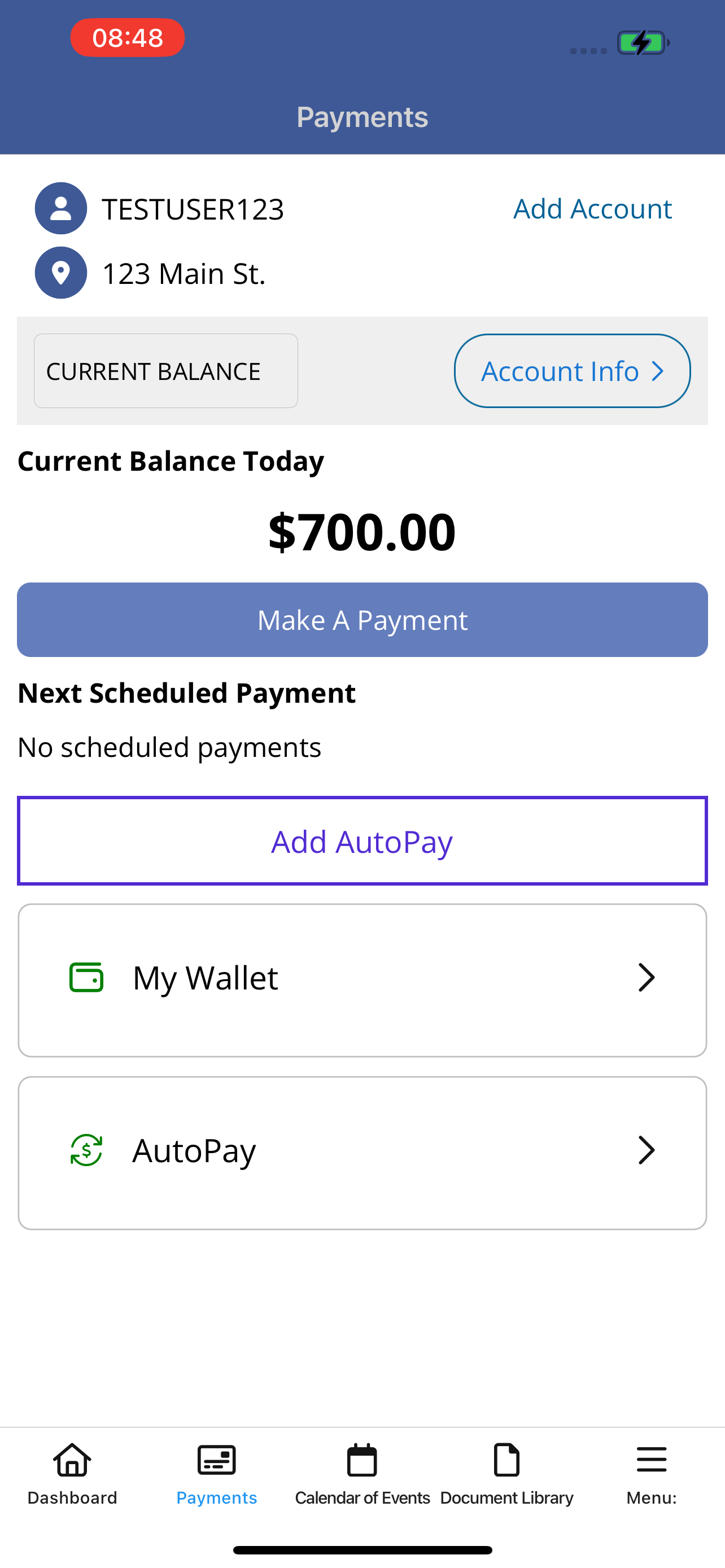Screen dimensions: 725x1568
Task: Open Account Info arrow button
Action: [572, 371]
